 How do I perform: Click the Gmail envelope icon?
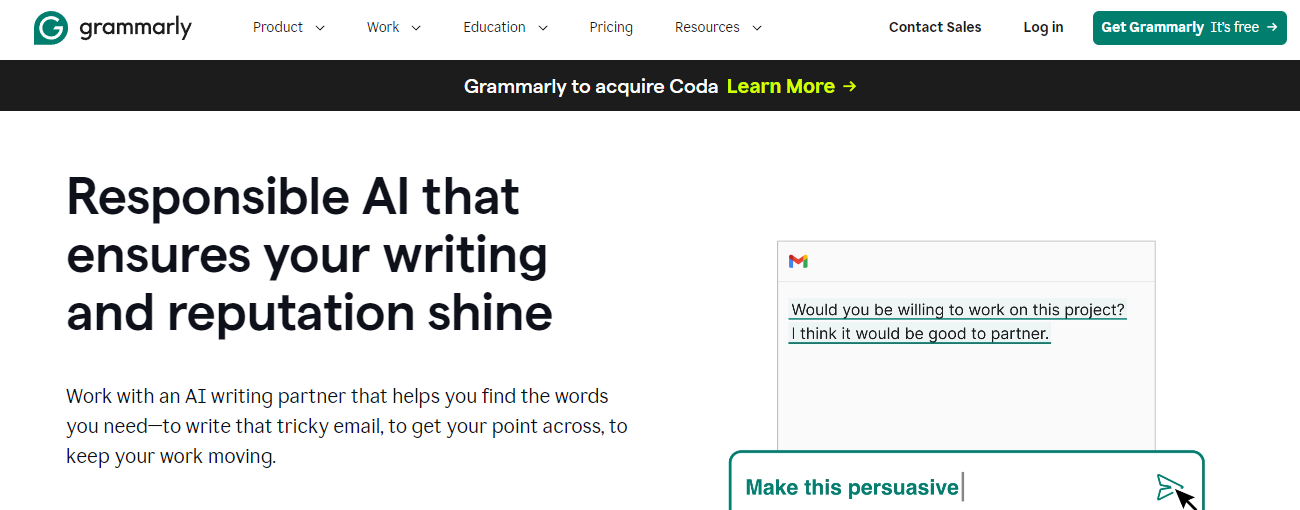click(x=798, y=261)
